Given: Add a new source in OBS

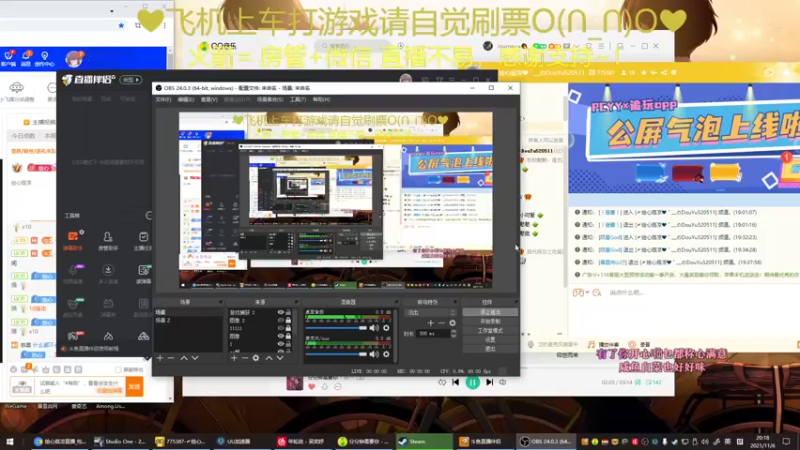Looking at the screenshot, I should 234,358.
